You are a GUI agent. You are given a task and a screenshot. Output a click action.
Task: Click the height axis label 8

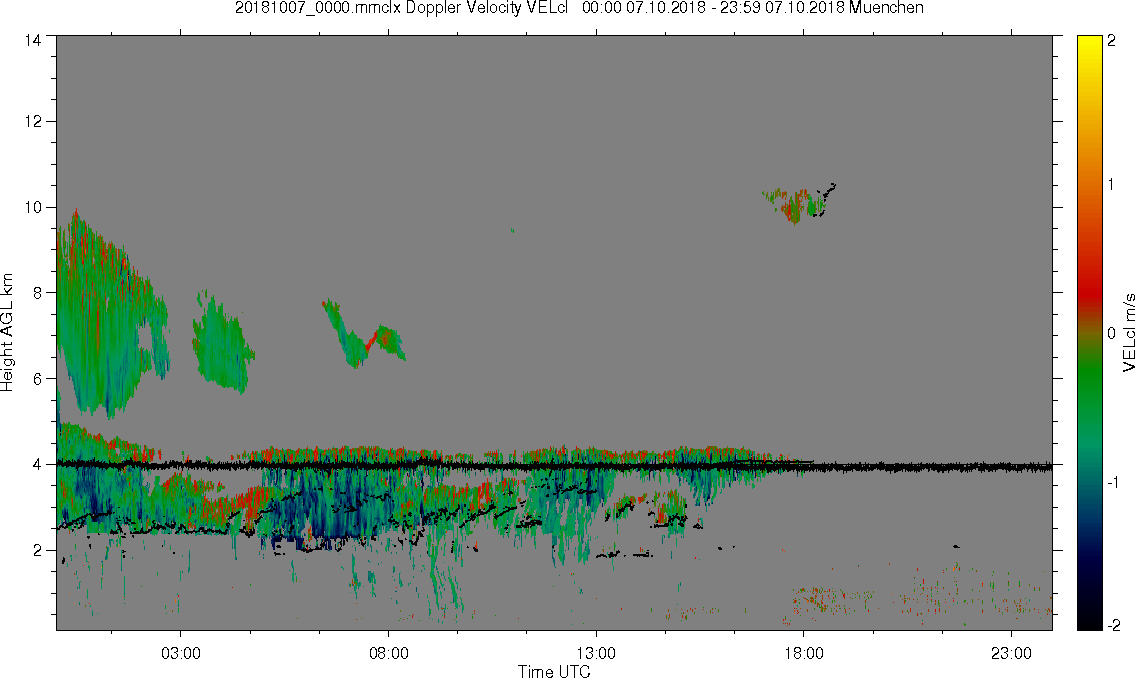pyautogui.click(x=38, y=292)
